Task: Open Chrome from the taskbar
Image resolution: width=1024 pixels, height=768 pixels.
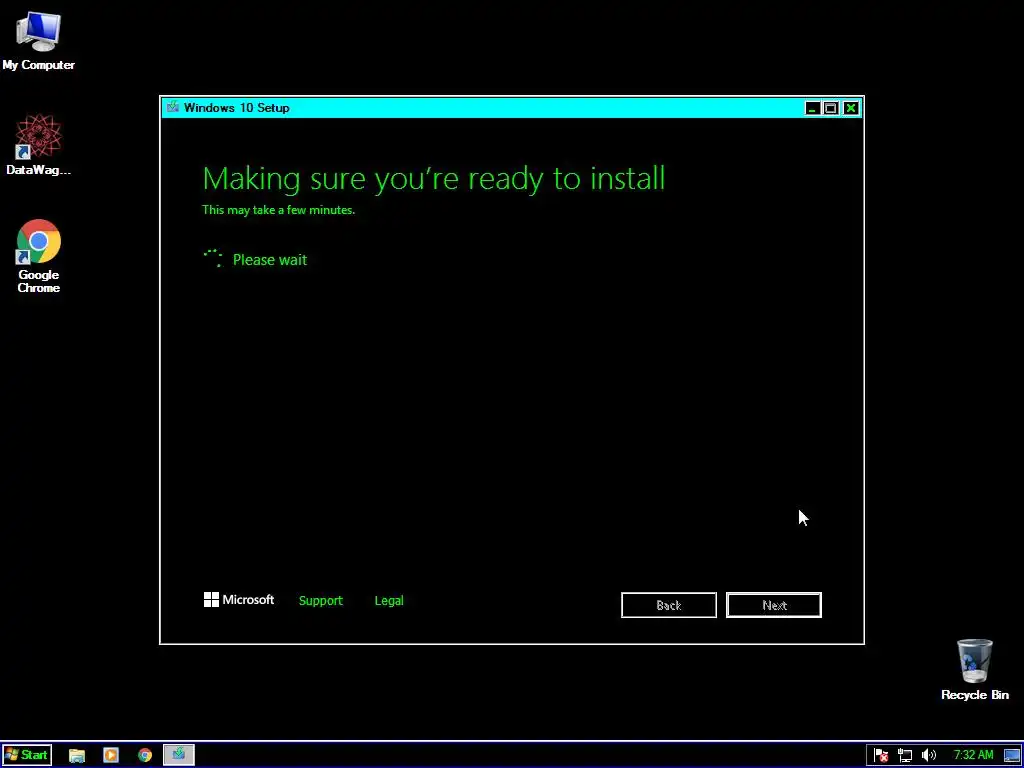Action: (x=145, y=756)
